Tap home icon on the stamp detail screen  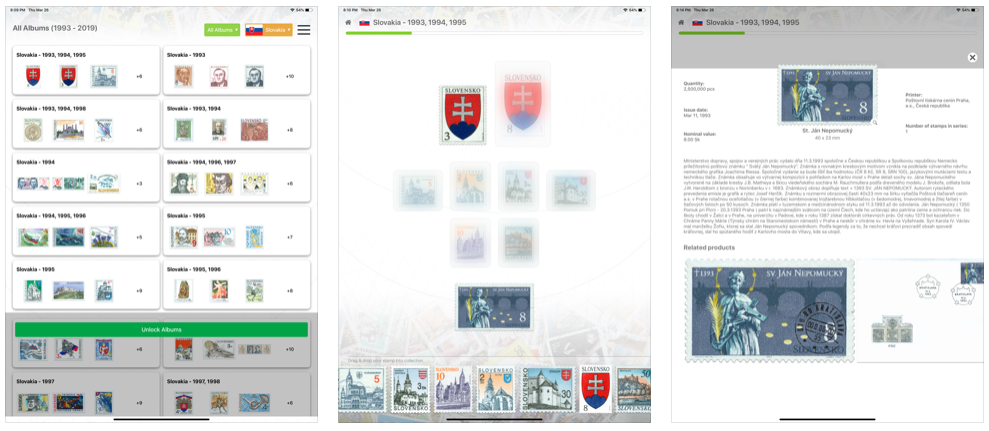pos(681,22)
